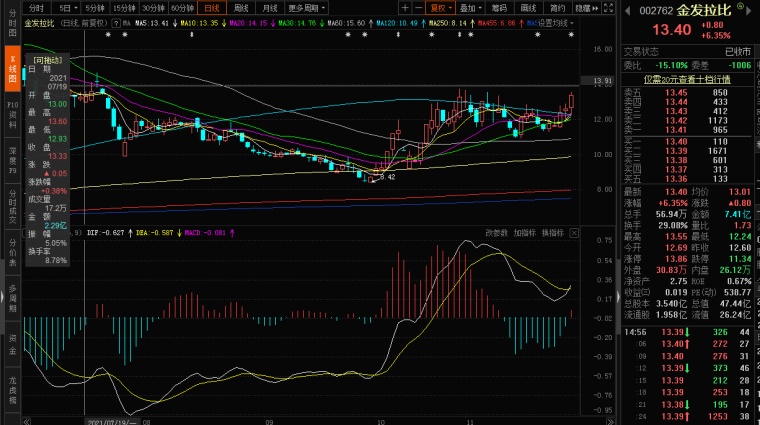Toggle 筹码 distribution display
The image size is (760, 425).
[x=499, y=8]
